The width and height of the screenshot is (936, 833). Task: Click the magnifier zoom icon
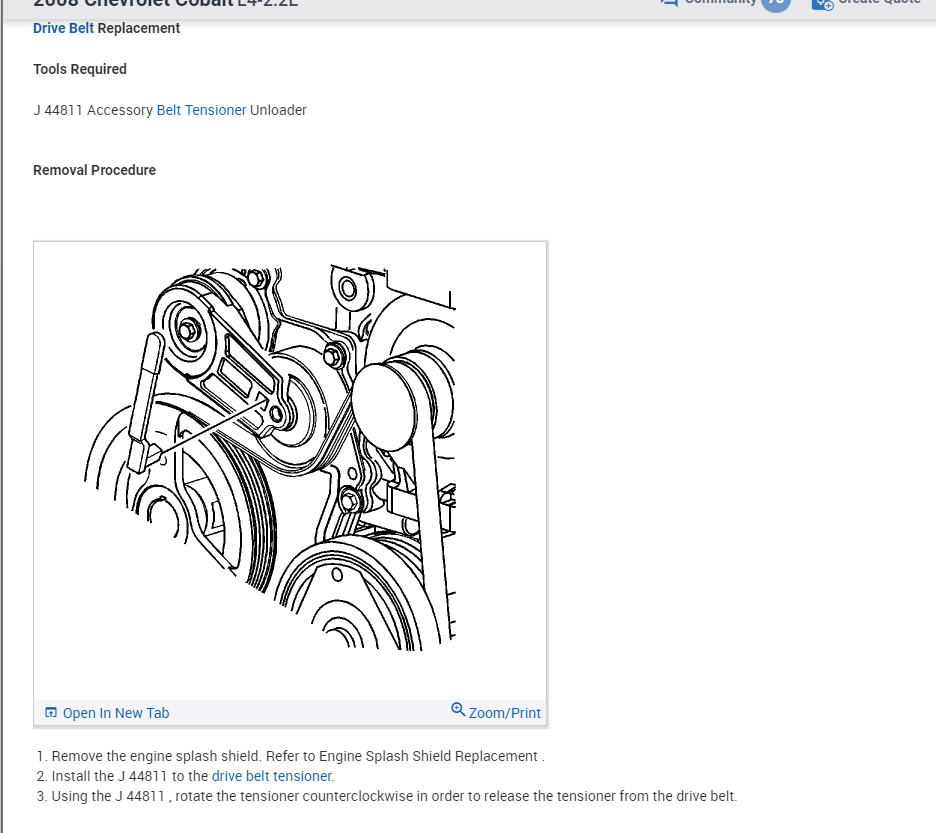(x=458, y=709)
